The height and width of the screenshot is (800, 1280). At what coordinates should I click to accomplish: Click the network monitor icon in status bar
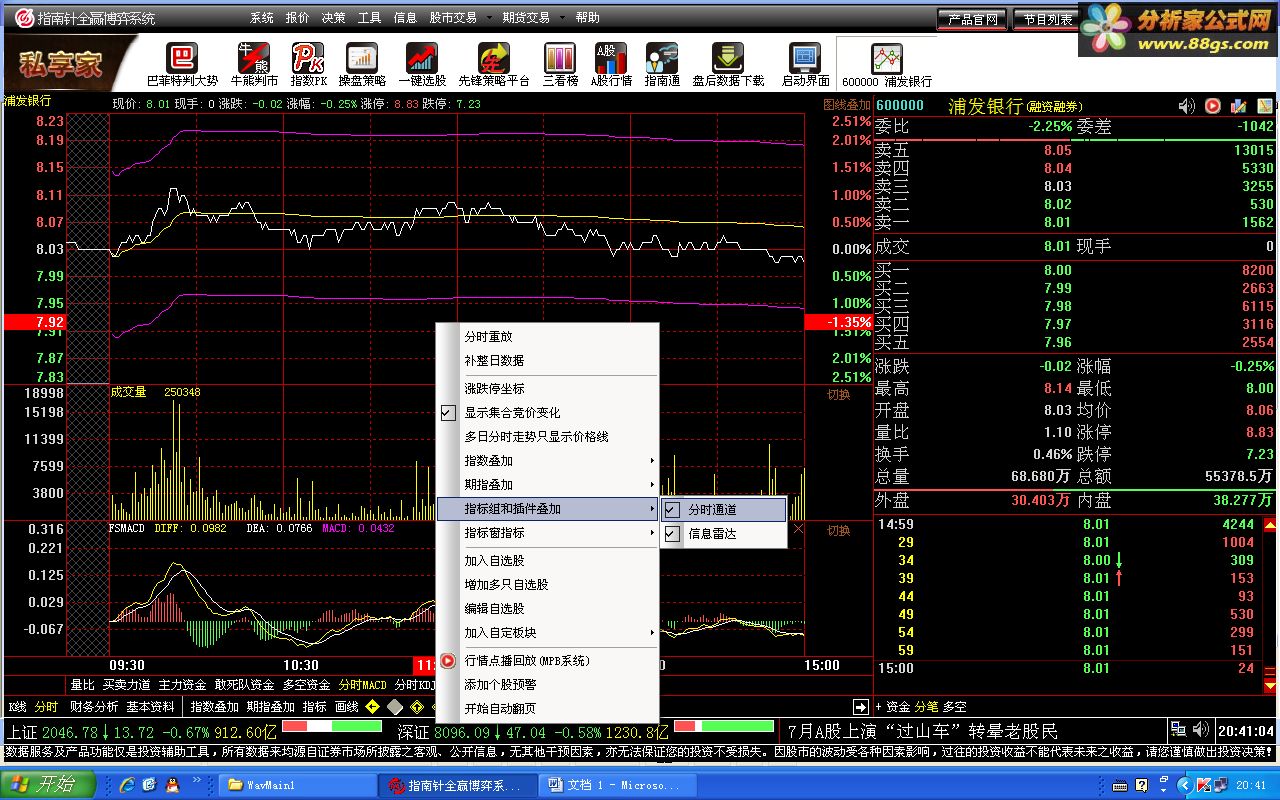coord(1178,730)
